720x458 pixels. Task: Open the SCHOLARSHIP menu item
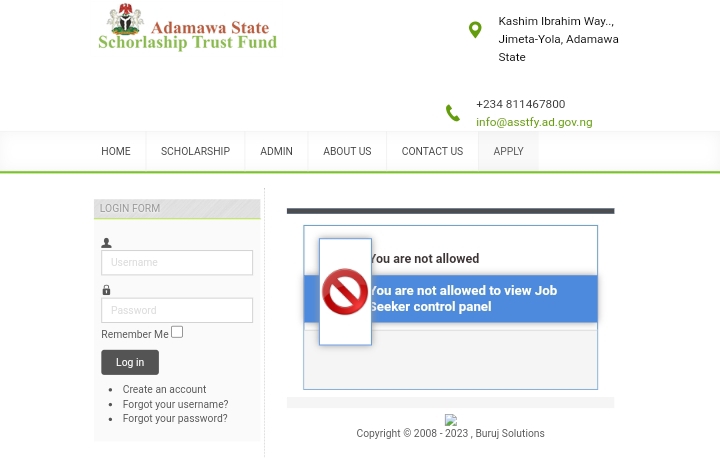pos(195,151)
